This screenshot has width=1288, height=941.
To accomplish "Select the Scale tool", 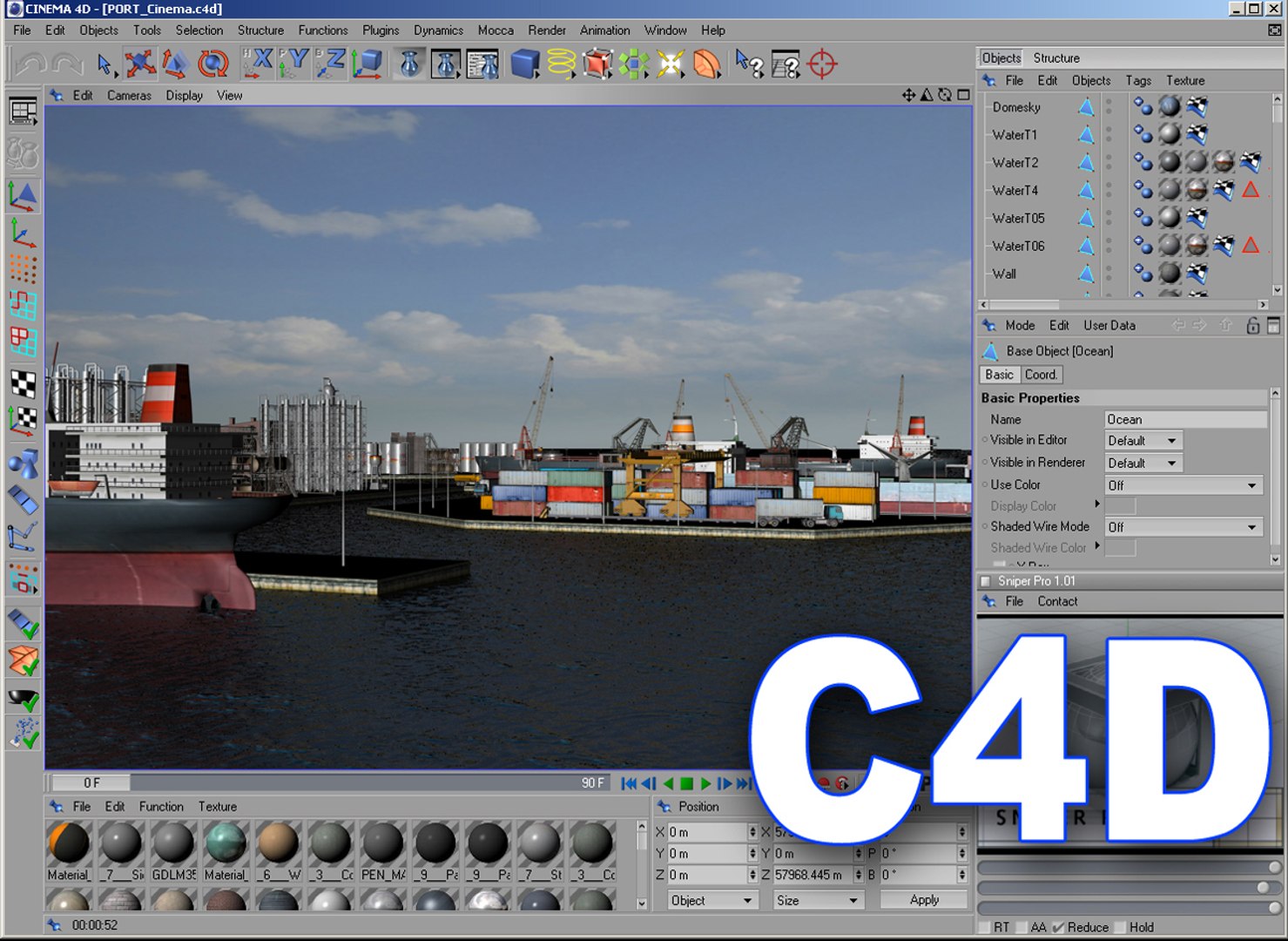I will pos(176,64).
